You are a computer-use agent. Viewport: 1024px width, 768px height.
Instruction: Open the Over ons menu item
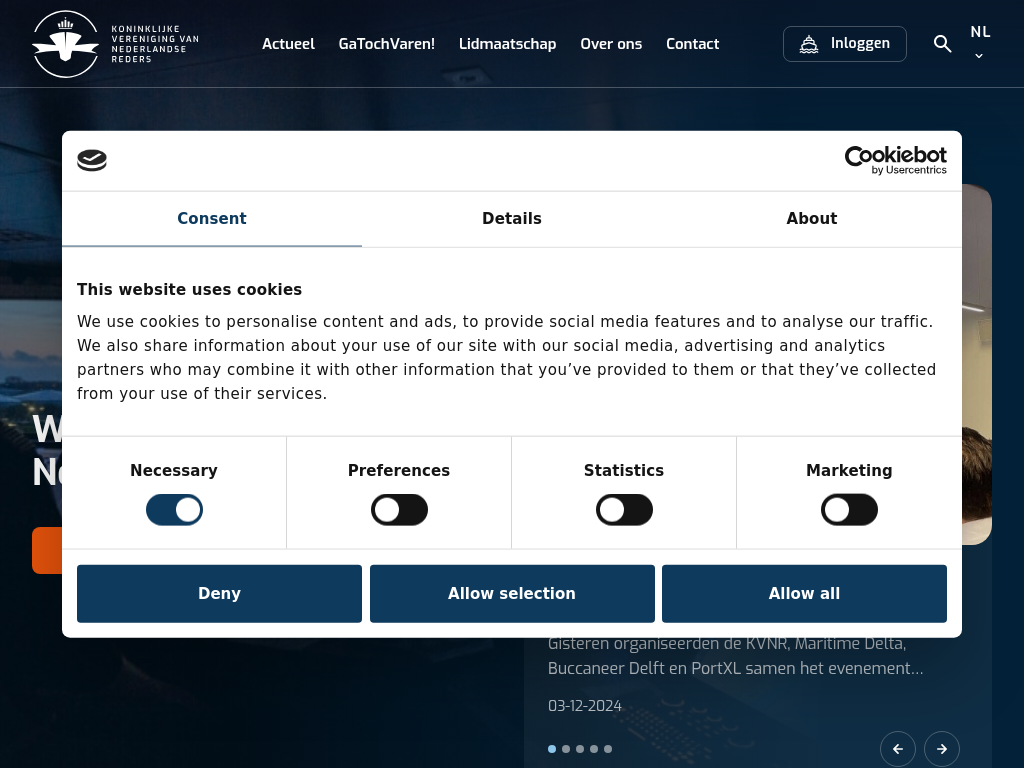611,44
